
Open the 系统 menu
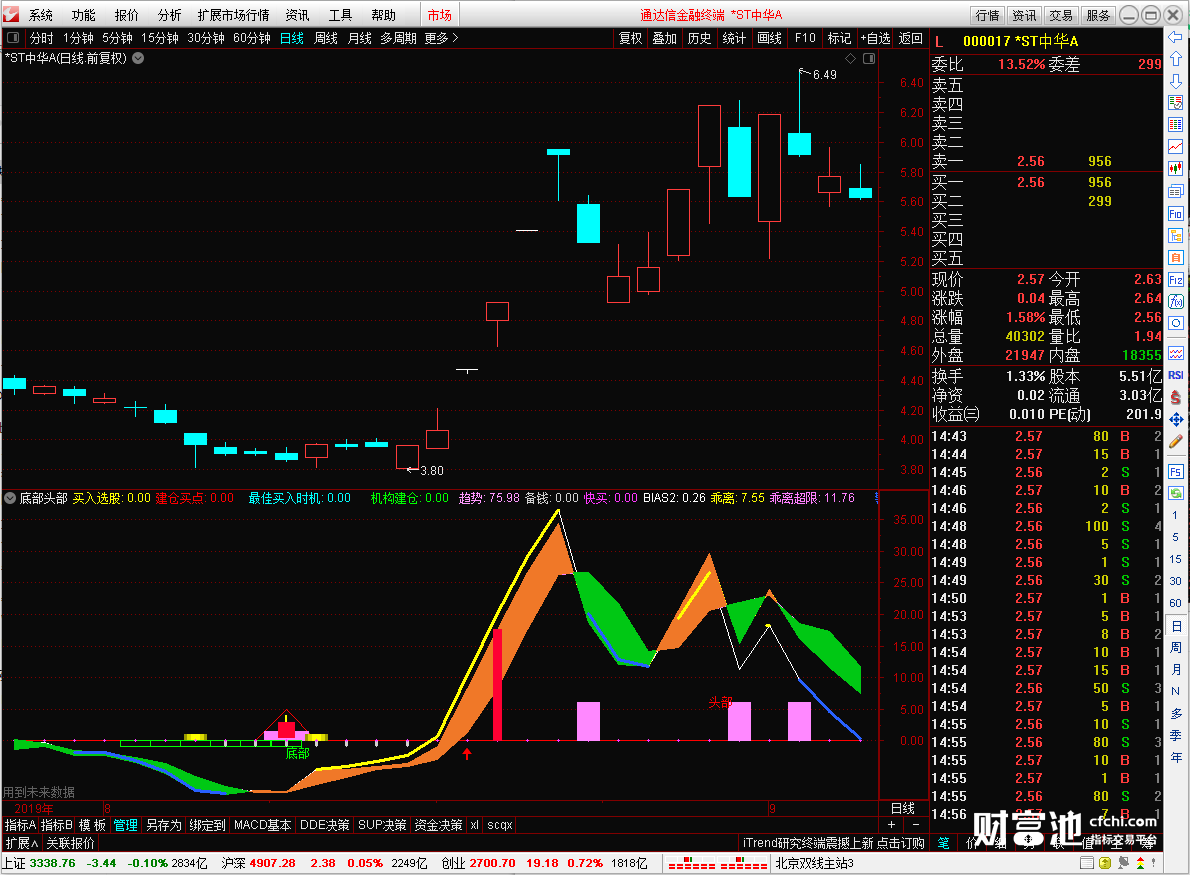click(x=41, y=15)
